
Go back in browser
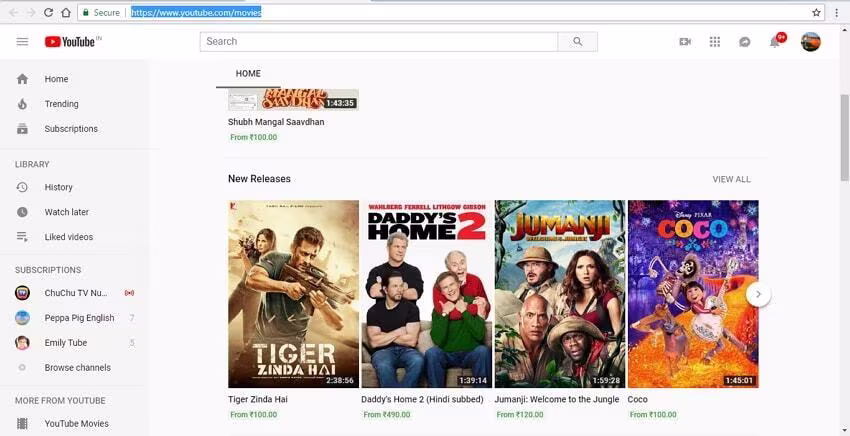coord(14,12)
